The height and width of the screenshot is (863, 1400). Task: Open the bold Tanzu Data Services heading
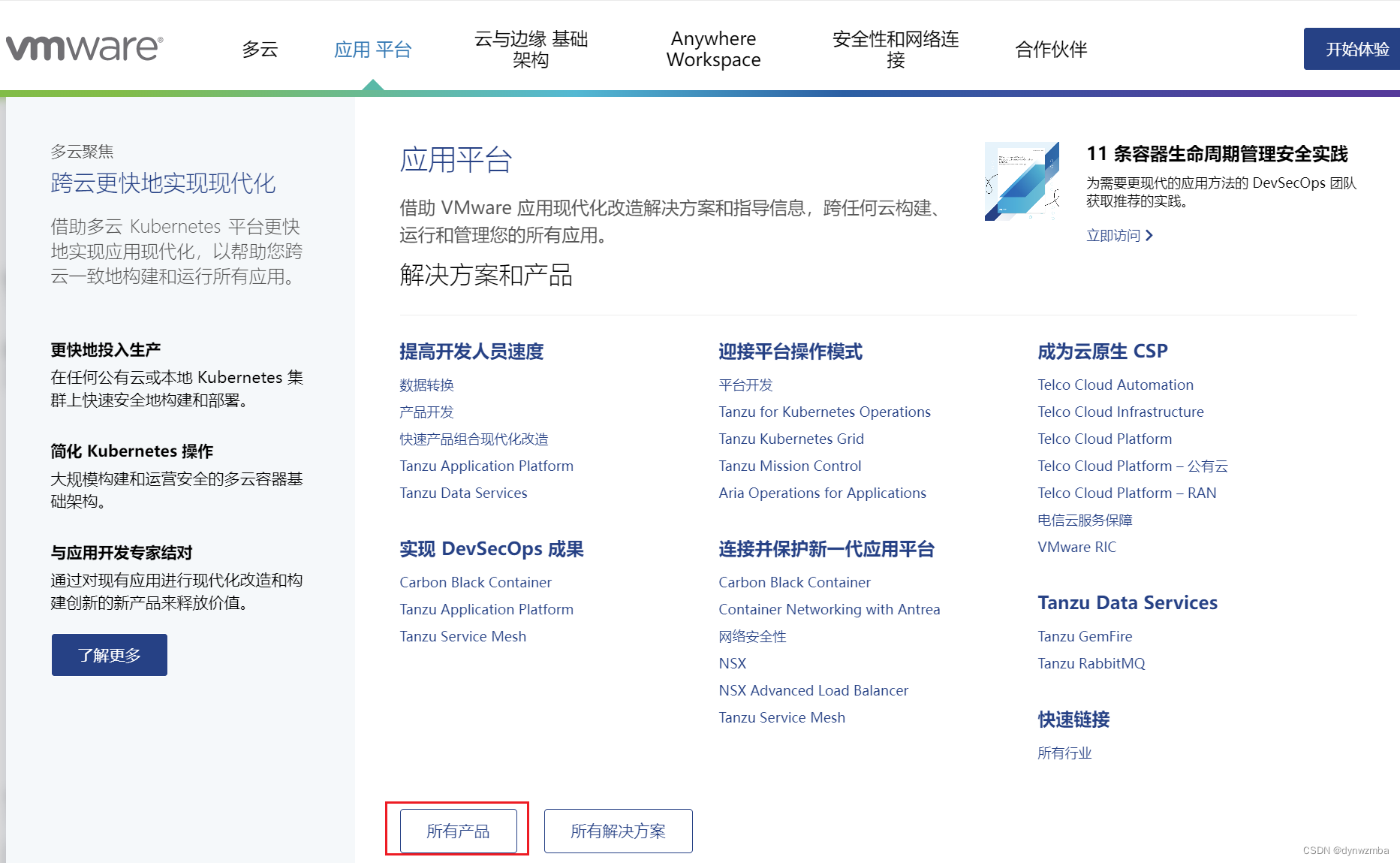click(1128, 603)
